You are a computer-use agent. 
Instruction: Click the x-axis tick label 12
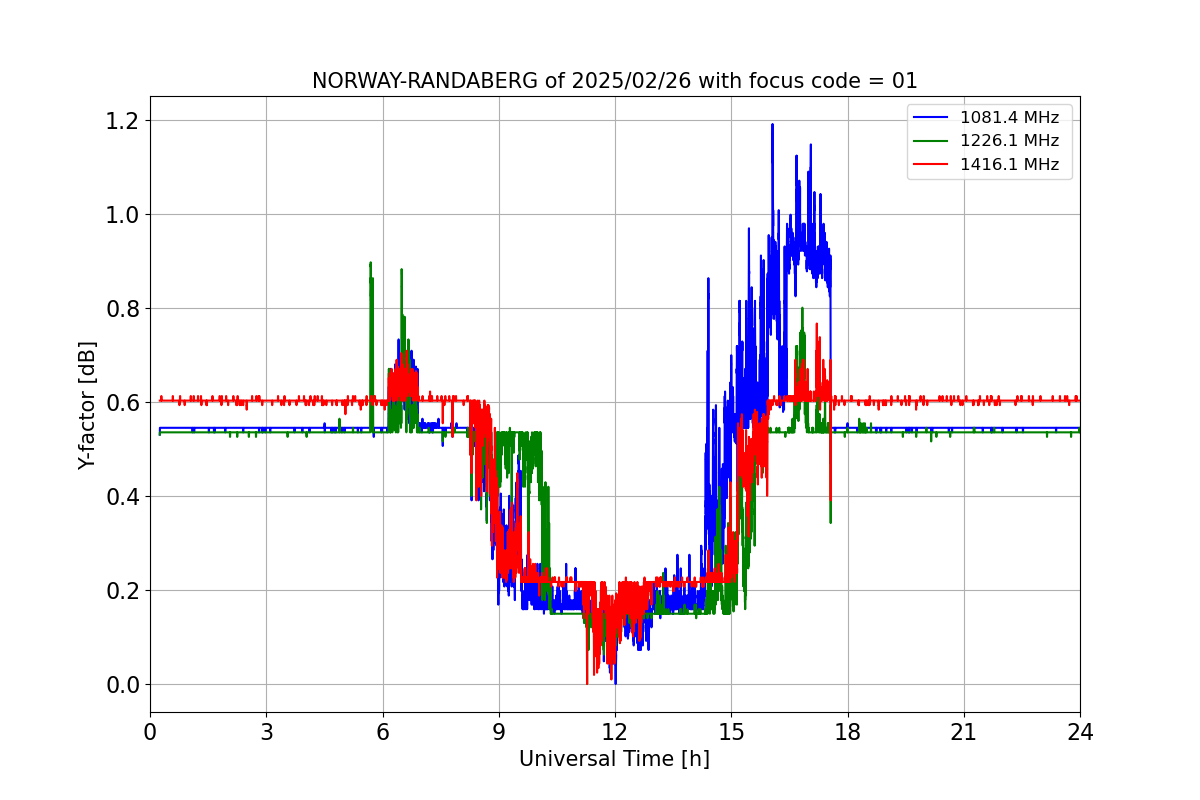point(615,732)
